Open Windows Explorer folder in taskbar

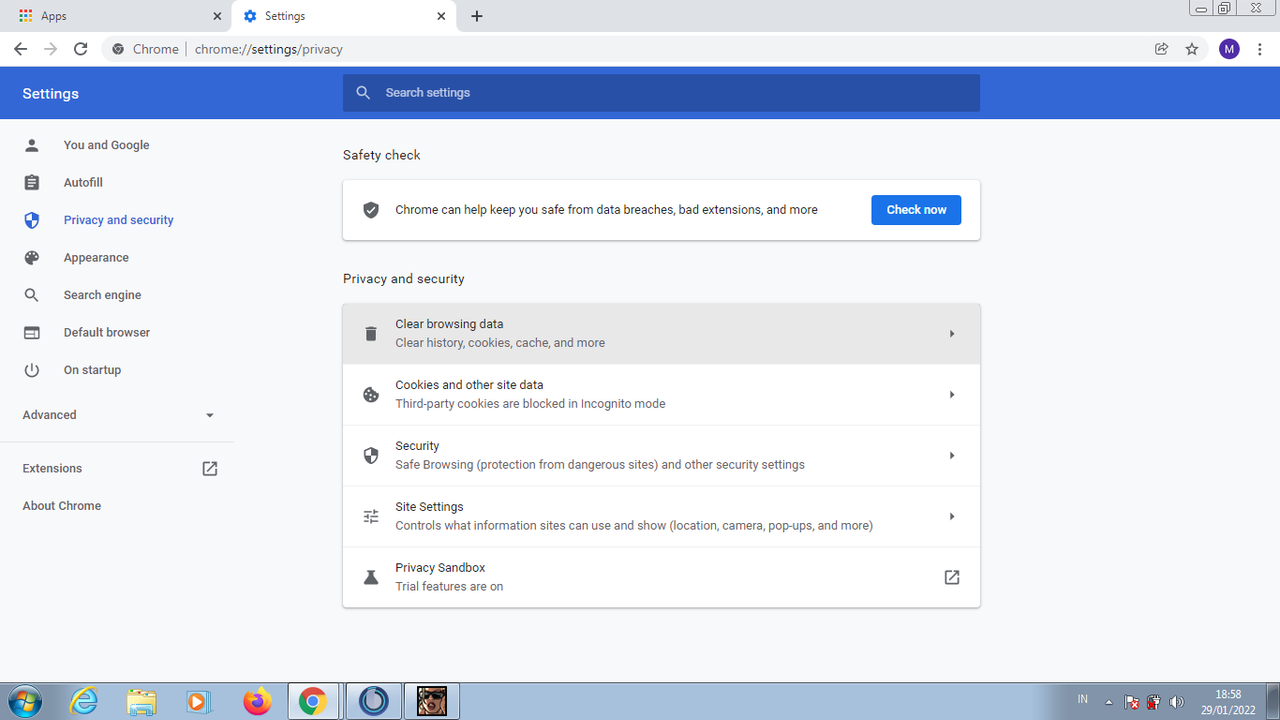tap(142, 701)
